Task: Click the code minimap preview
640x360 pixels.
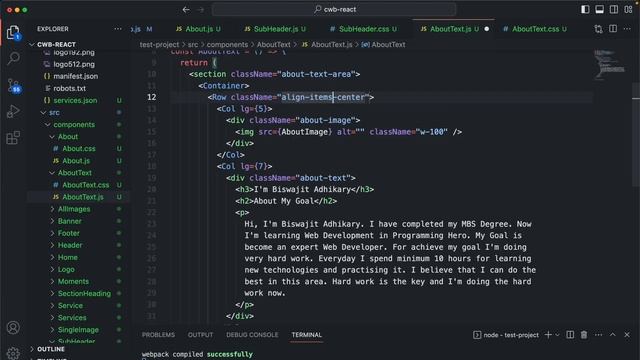Action: click(x=609, y=64)
